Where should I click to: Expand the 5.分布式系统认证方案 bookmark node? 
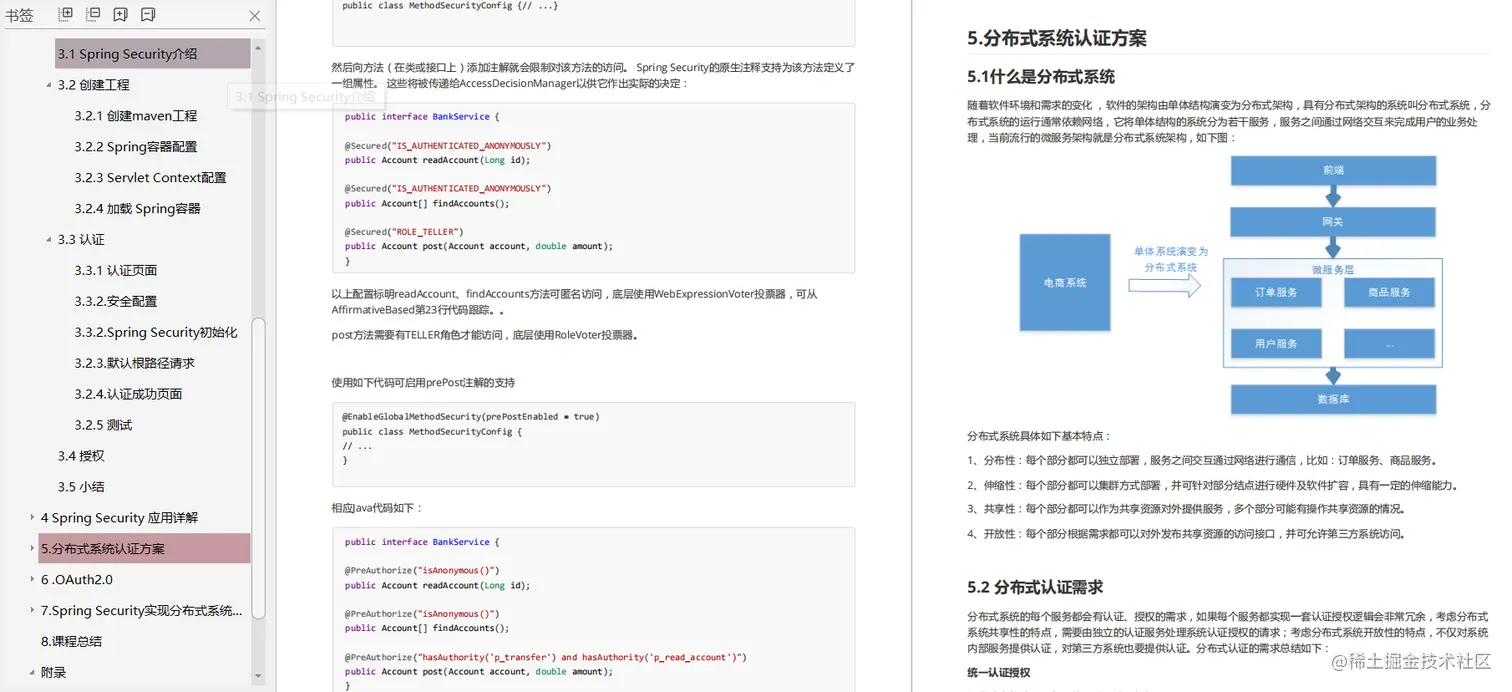tap(32, 549)
